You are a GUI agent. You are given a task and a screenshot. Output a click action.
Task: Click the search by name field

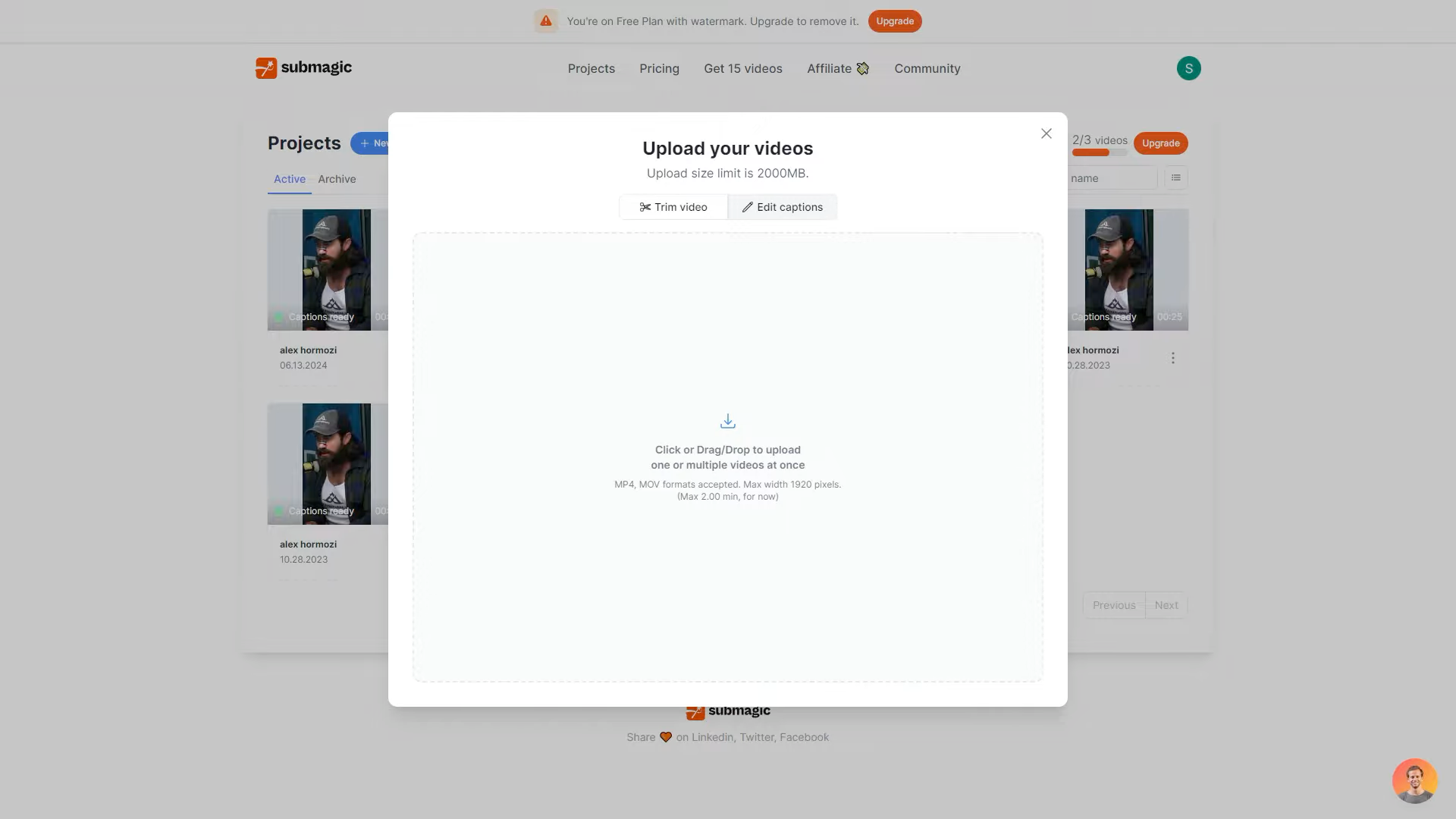tap(1111, 178)
